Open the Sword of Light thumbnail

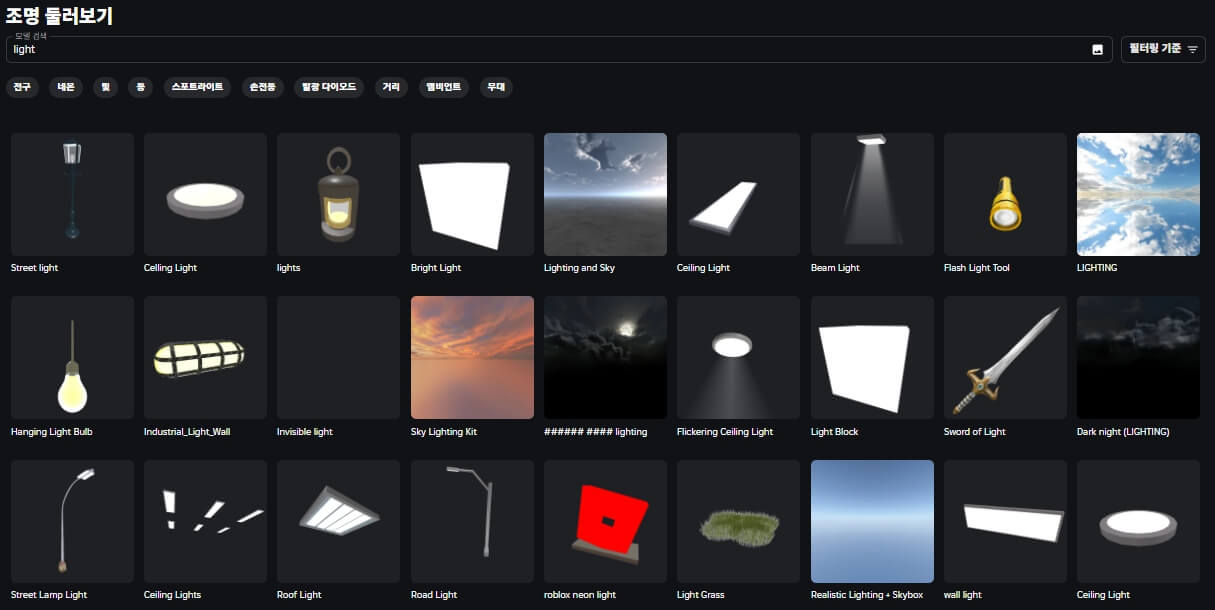1005,357
